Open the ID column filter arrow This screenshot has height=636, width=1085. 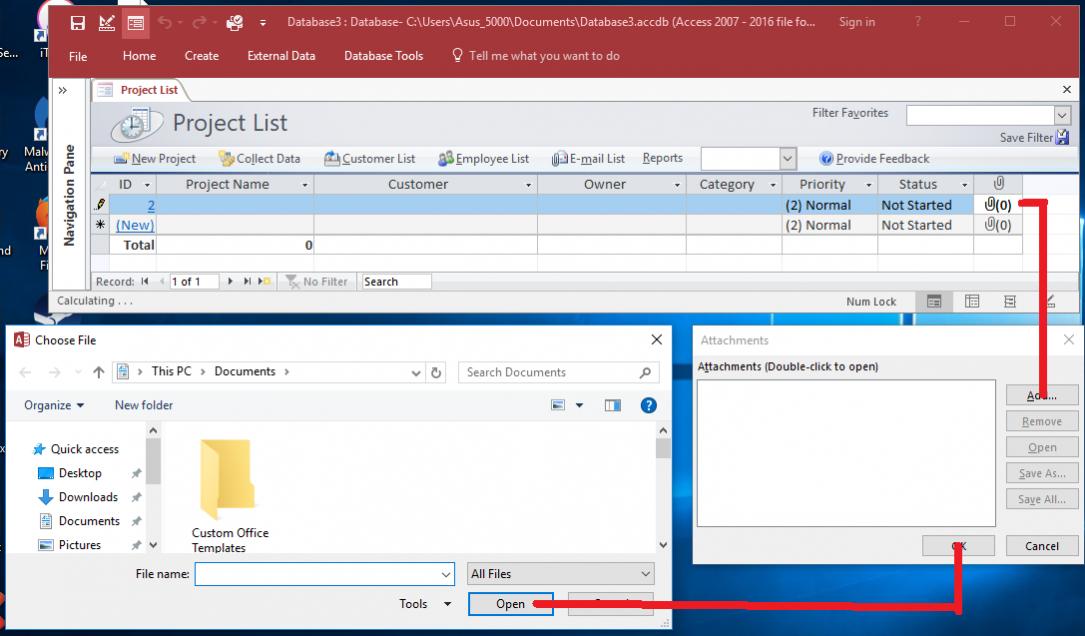click(x=147, y=185)
